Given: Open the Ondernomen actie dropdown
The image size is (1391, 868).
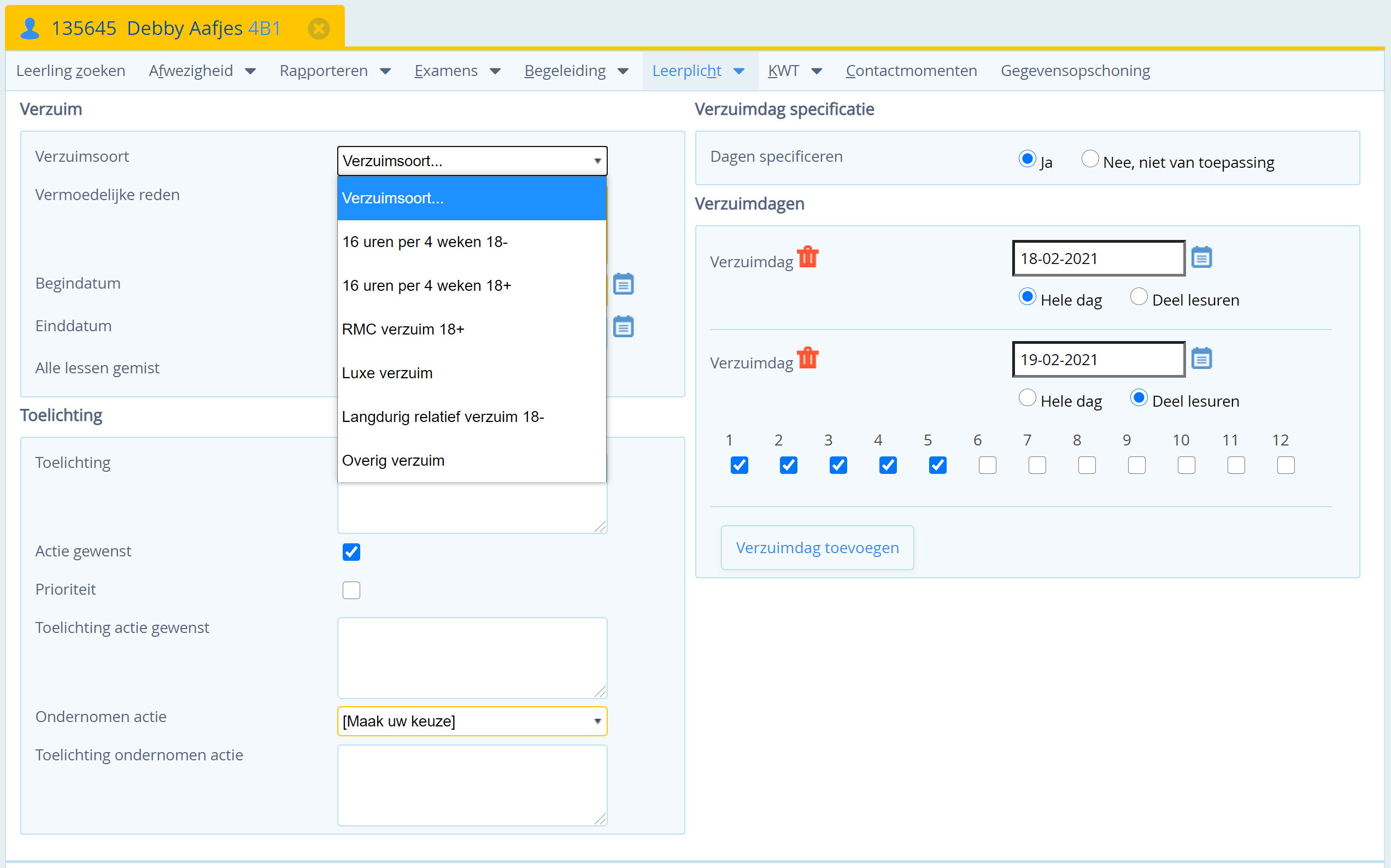Looking at the screenshot, I should click(472, 721).
